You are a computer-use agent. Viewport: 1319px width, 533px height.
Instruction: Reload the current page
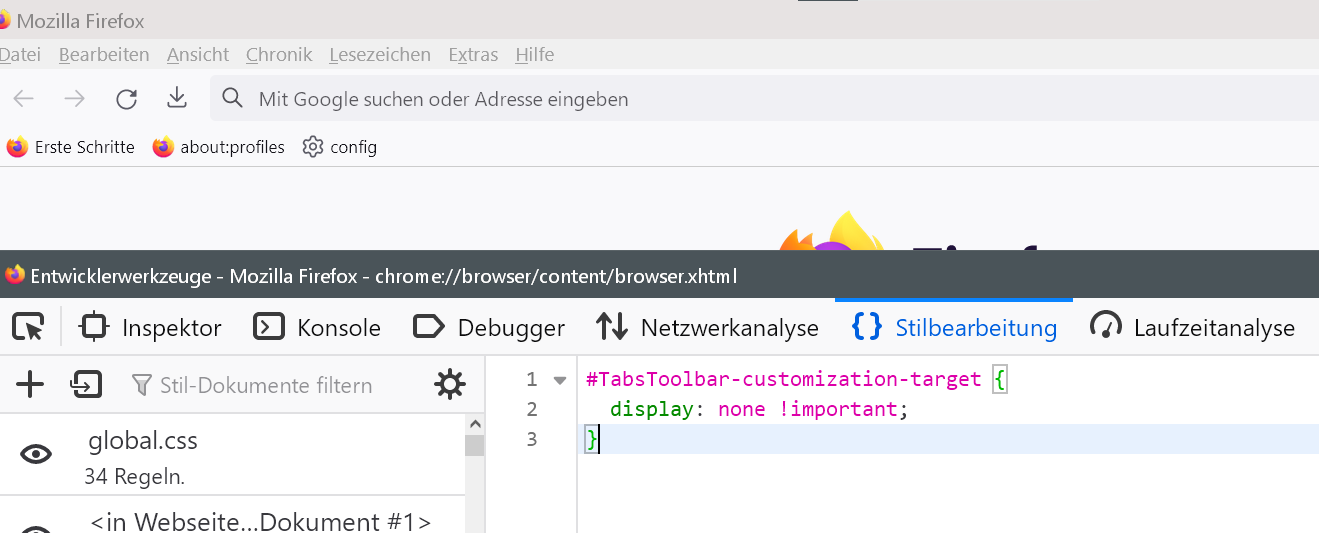(x=126, y=98)
